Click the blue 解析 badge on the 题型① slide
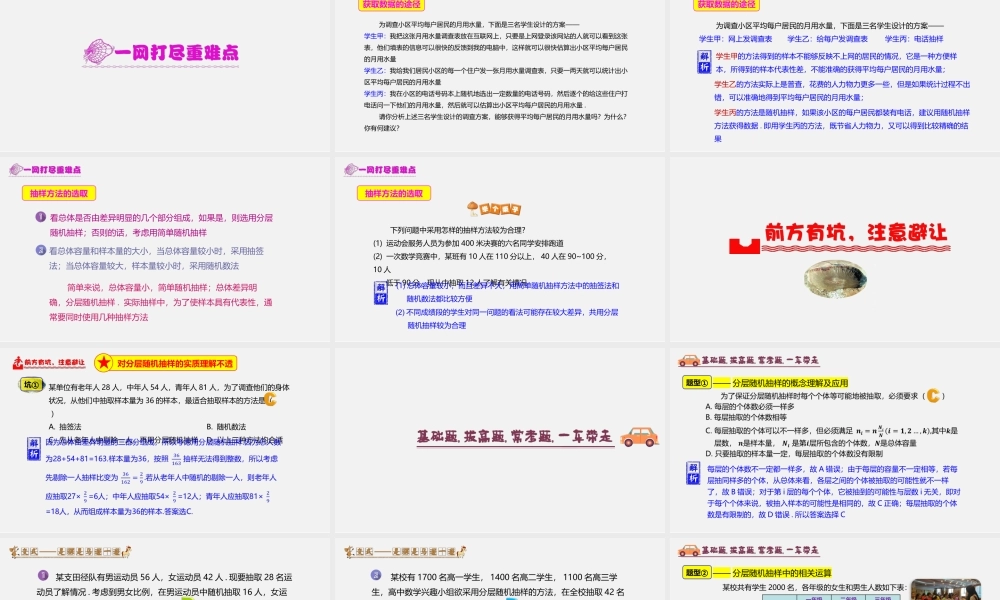Image resolution: width=1000 pixels, height=600 pixels. (x=693, y=475)
